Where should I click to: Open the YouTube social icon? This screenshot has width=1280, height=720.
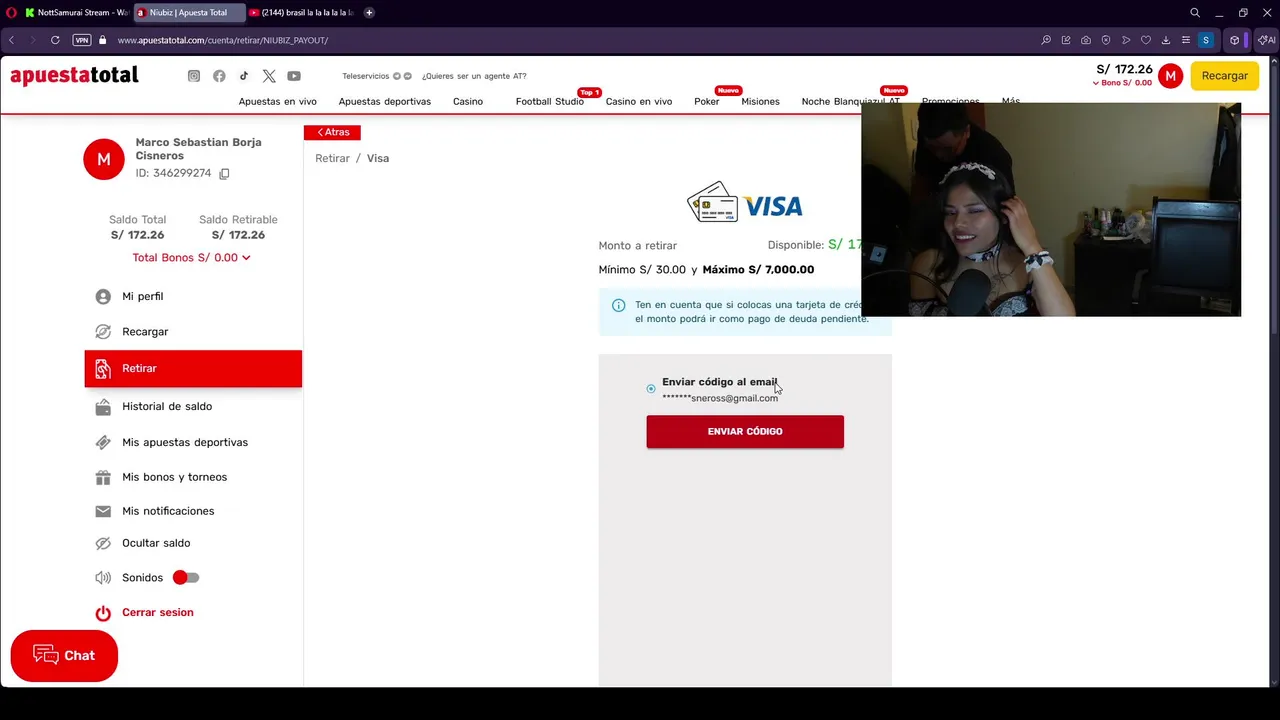click(x=294, y=76)
